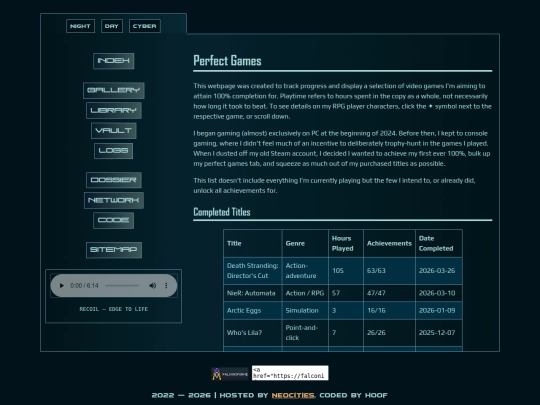This screenshot has height=405, width=540.
Task: Open the CODE page
Action: point(114,220)
